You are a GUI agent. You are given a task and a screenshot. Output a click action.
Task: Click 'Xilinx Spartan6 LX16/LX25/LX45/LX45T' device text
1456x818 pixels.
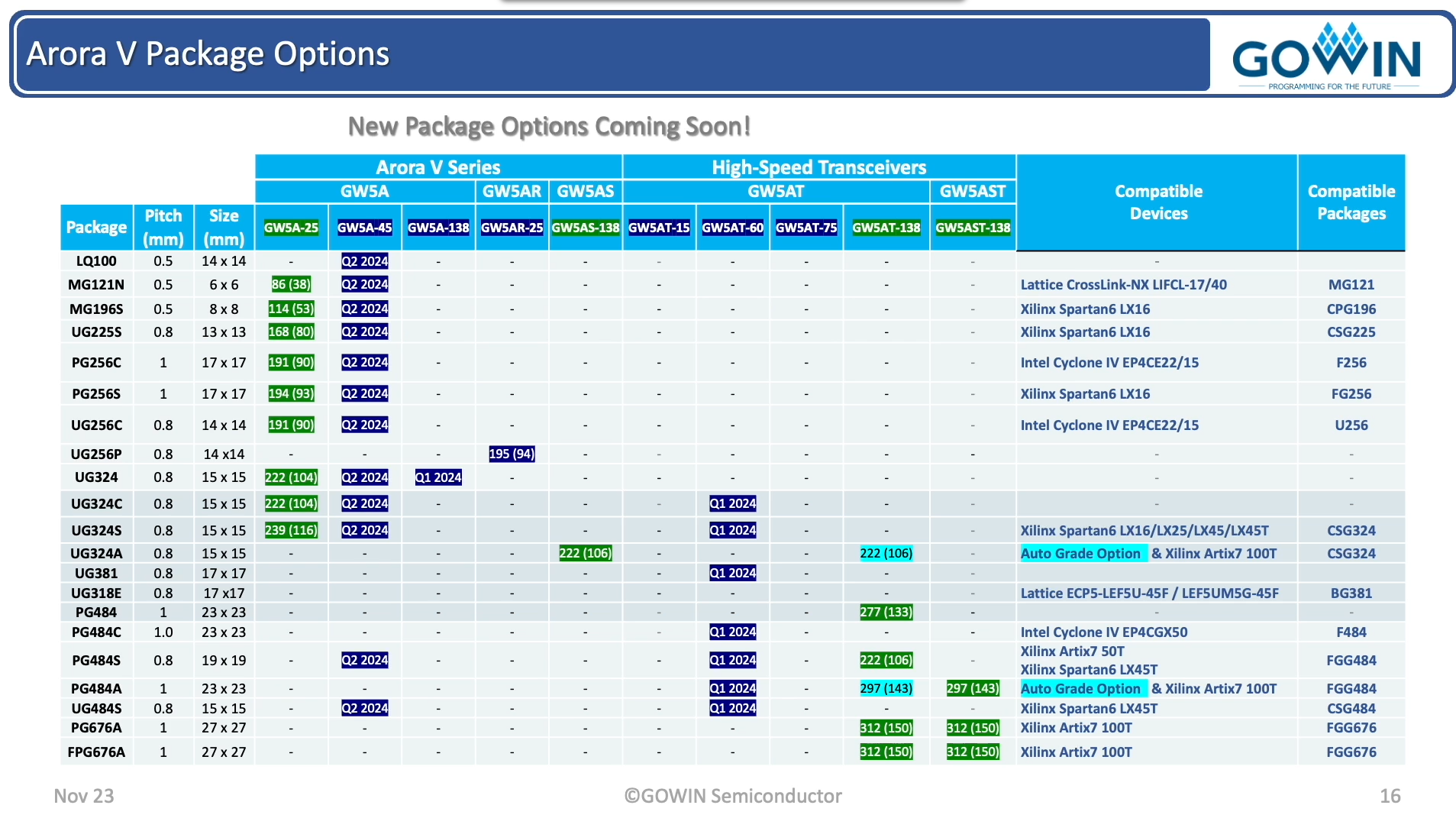pos(1144,531)
